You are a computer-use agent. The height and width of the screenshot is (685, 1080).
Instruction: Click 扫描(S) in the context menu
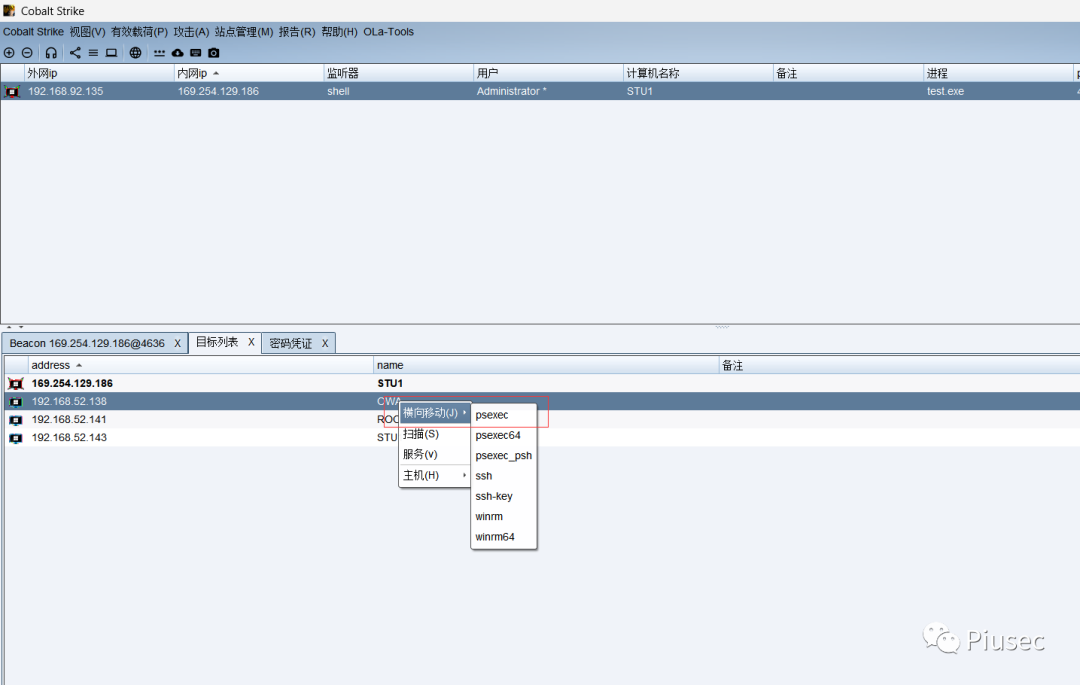pyautogui.click(x=435, y=434)
